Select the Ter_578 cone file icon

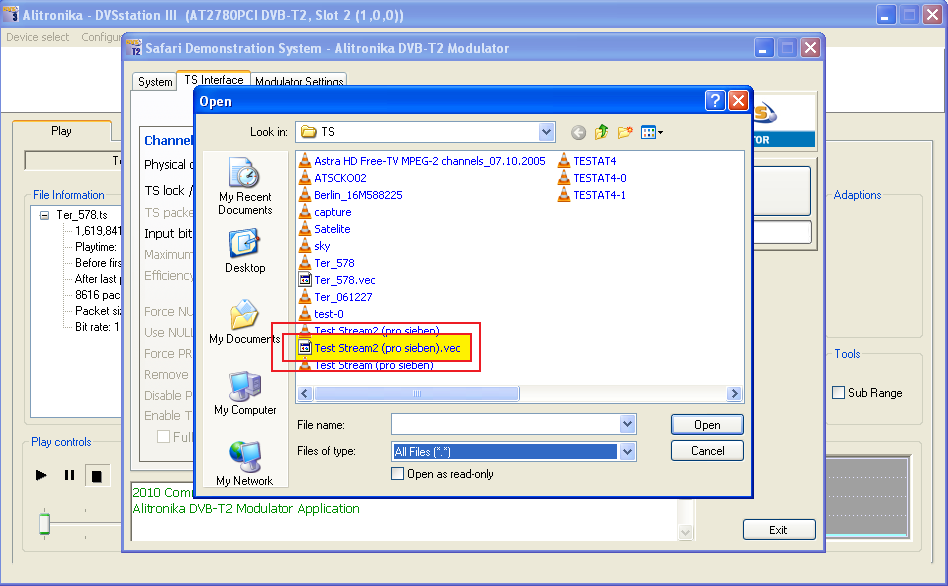(x=305, y=262)
